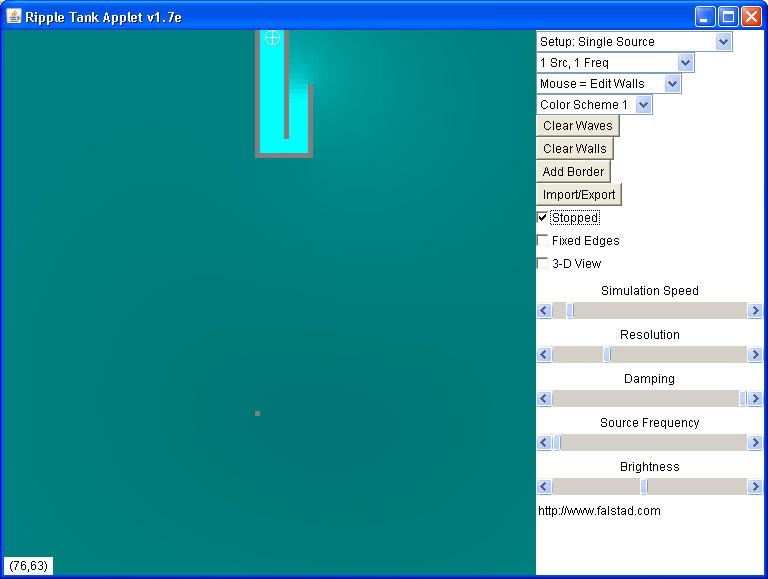Click Simulation Speed right arrow

755,311
